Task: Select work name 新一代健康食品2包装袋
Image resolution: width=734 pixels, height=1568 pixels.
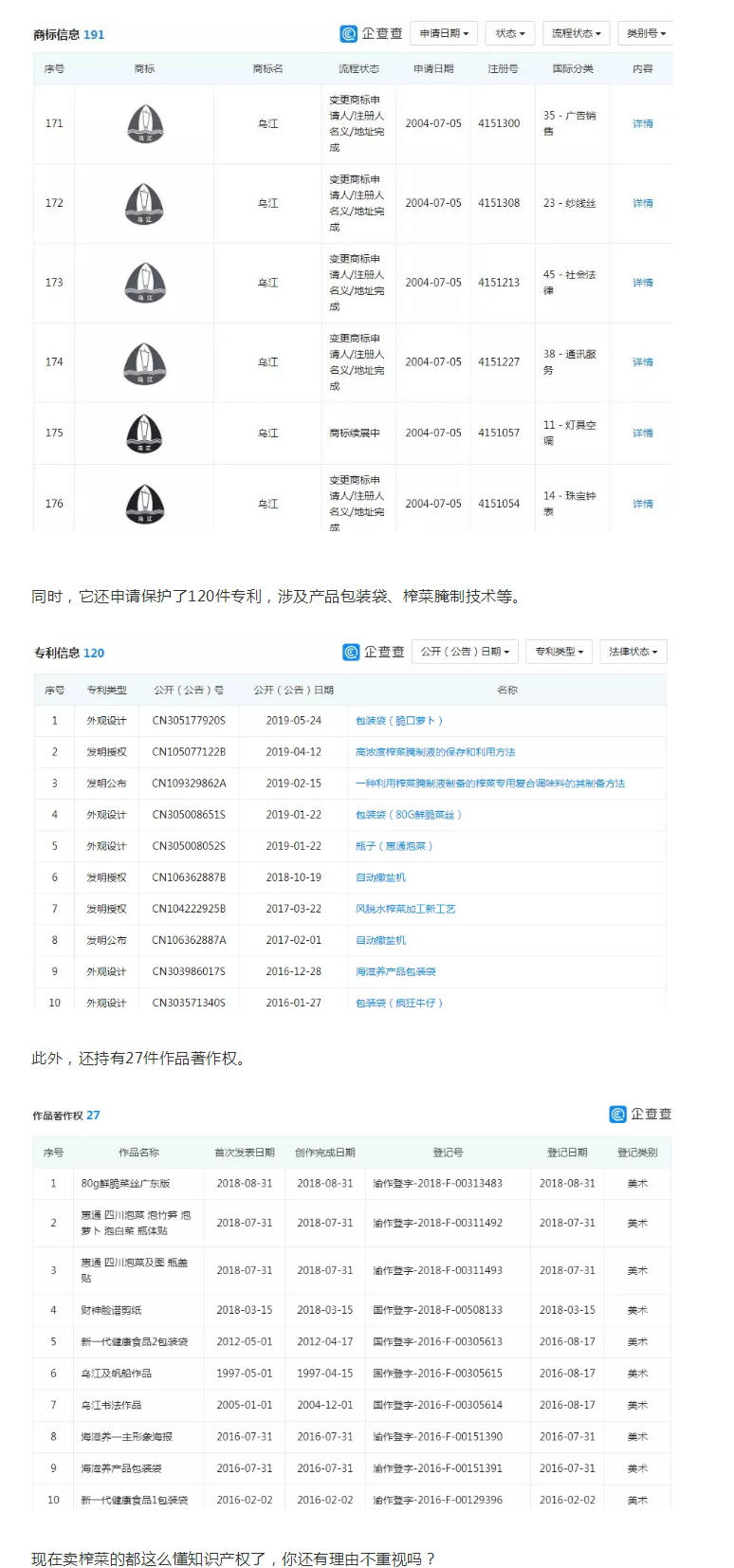Action: (x=134, y=1342)
